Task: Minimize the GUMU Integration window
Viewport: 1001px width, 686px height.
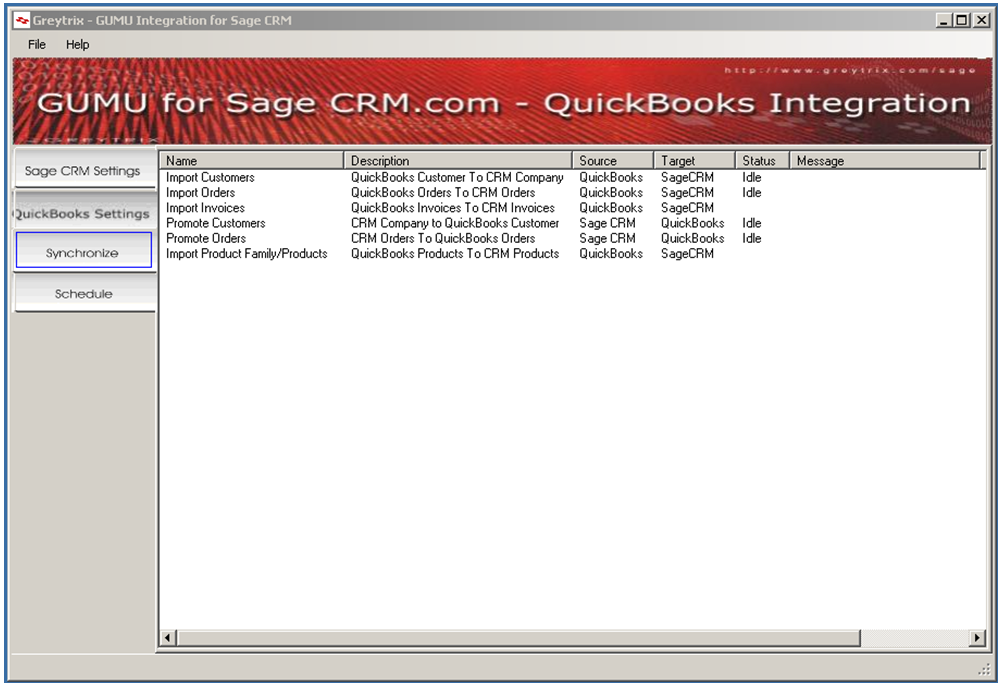Action: [x=944, y=20]
